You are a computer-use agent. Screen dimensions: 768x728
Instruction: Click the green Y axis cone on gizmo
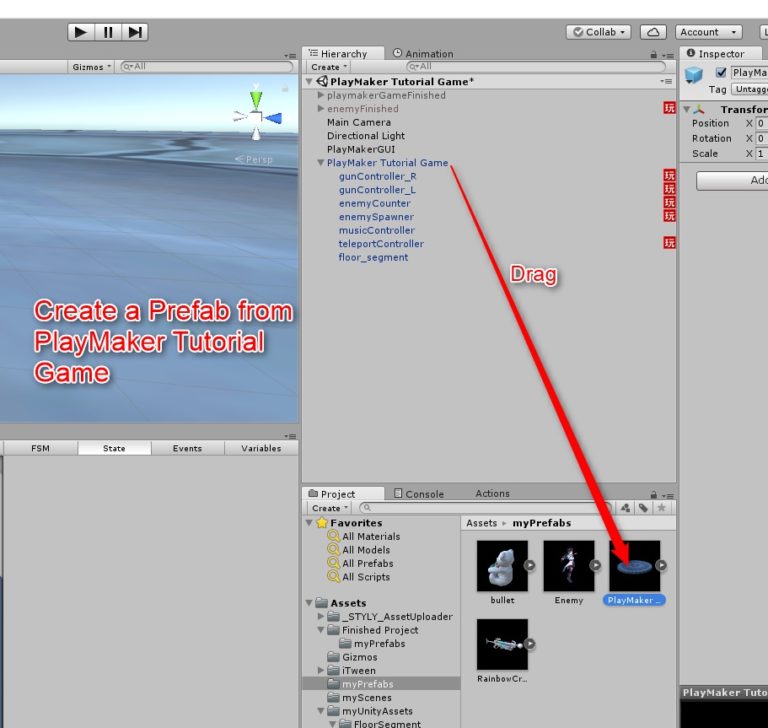click(256, 99)
